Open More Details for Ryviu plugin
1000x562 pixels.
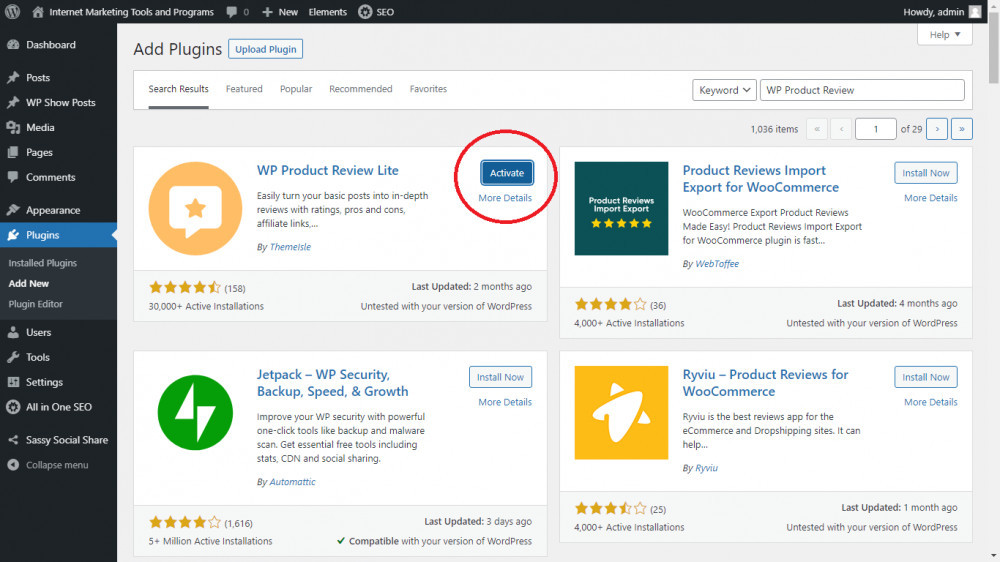(x=930, y=402)
